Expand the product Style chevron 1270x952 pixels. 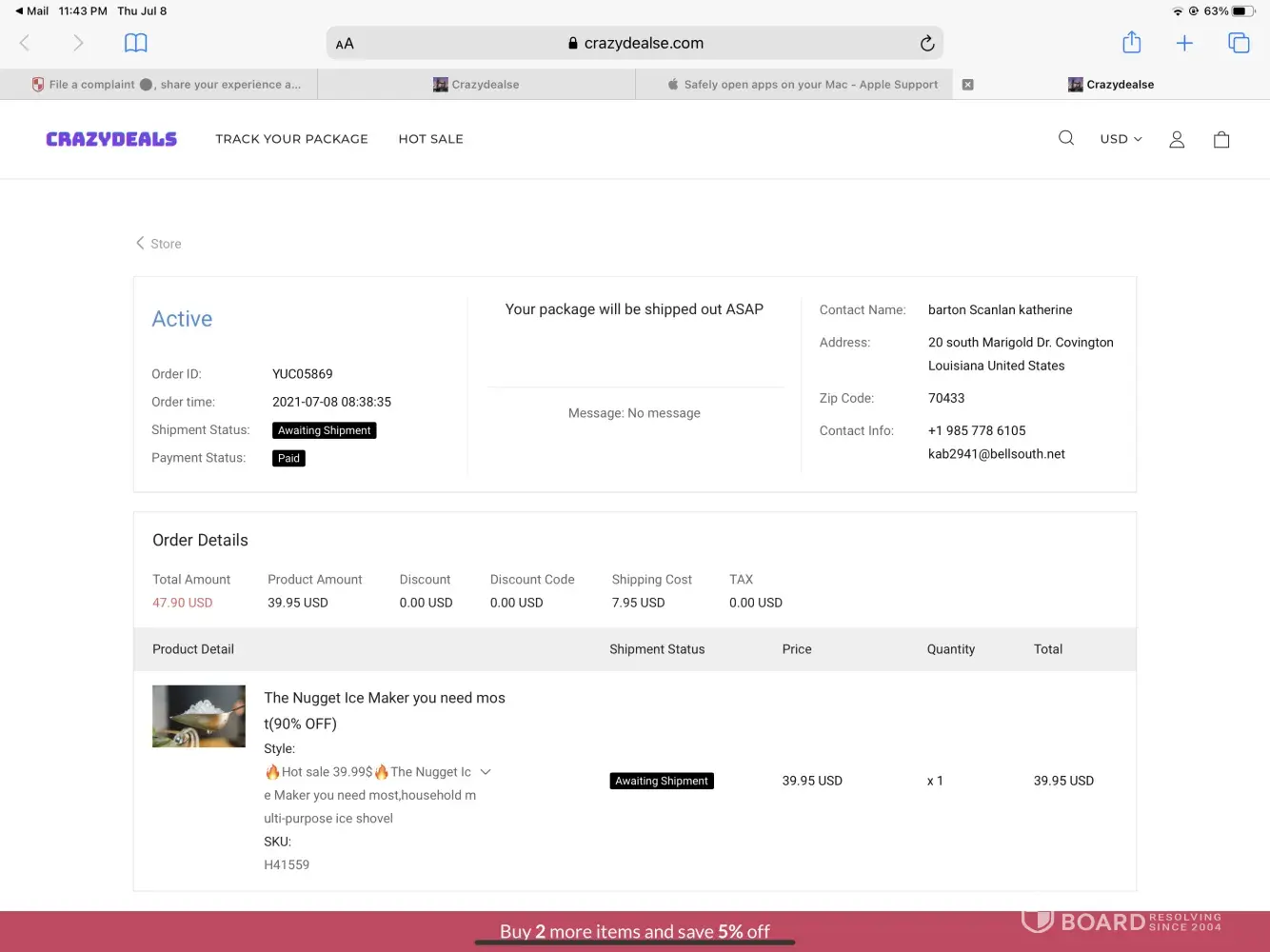pyautogui.click(x=486, y=772)
